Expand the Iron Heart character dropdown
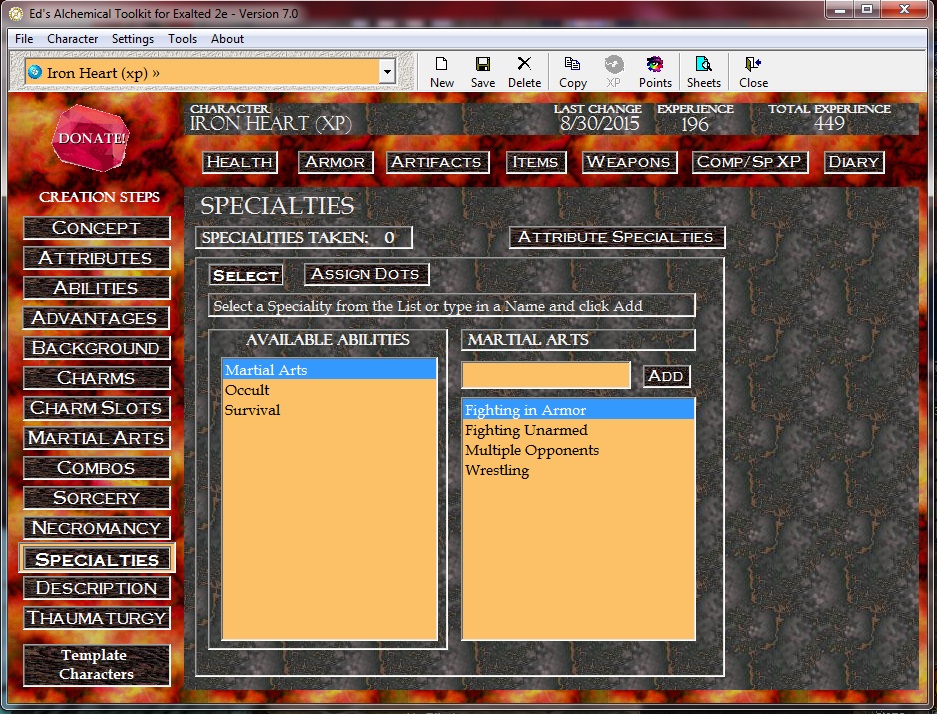The image size is (937, 714). point(387,72)
